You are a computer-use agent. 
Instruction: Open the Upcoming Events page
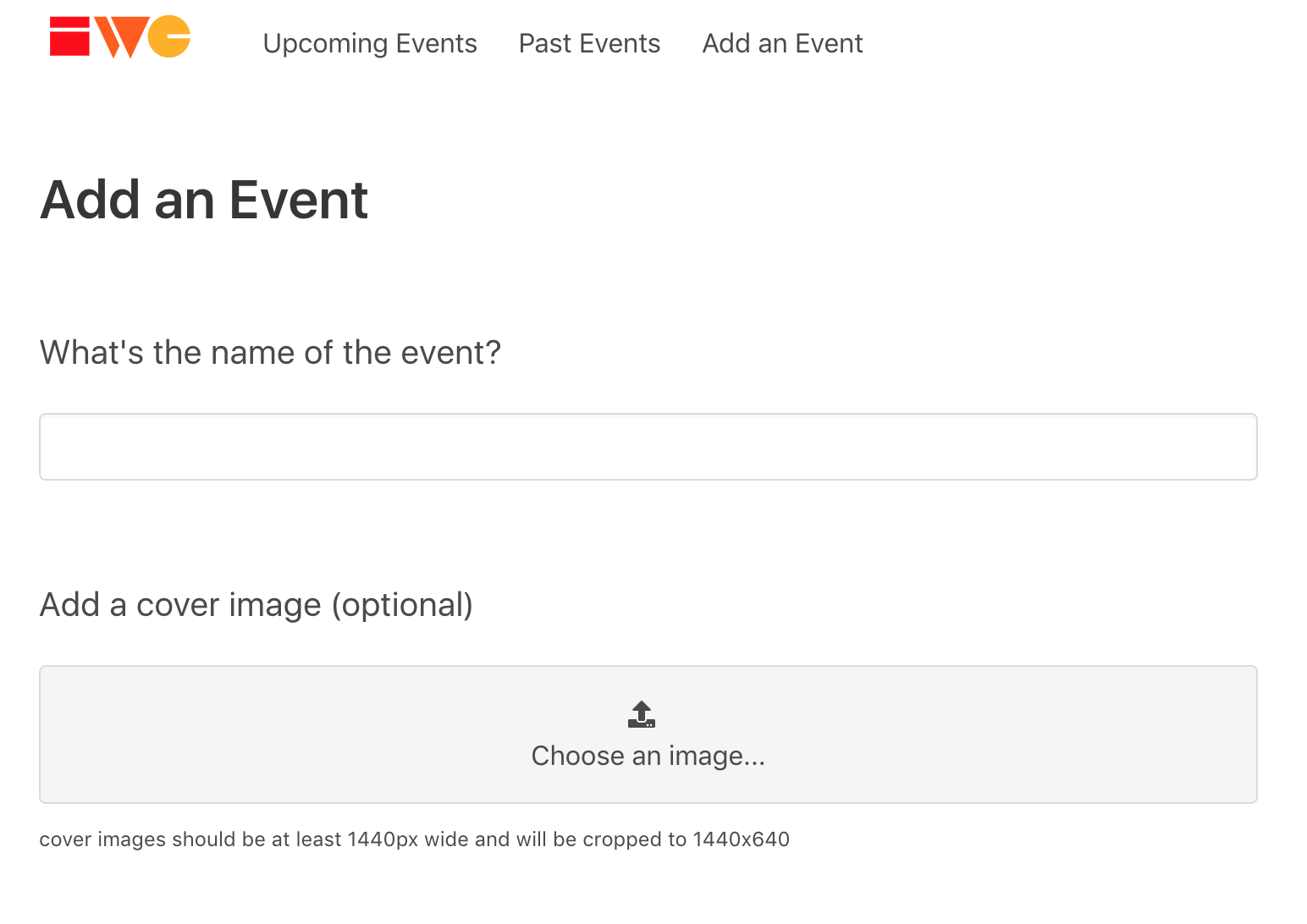[x=370, y=43]
